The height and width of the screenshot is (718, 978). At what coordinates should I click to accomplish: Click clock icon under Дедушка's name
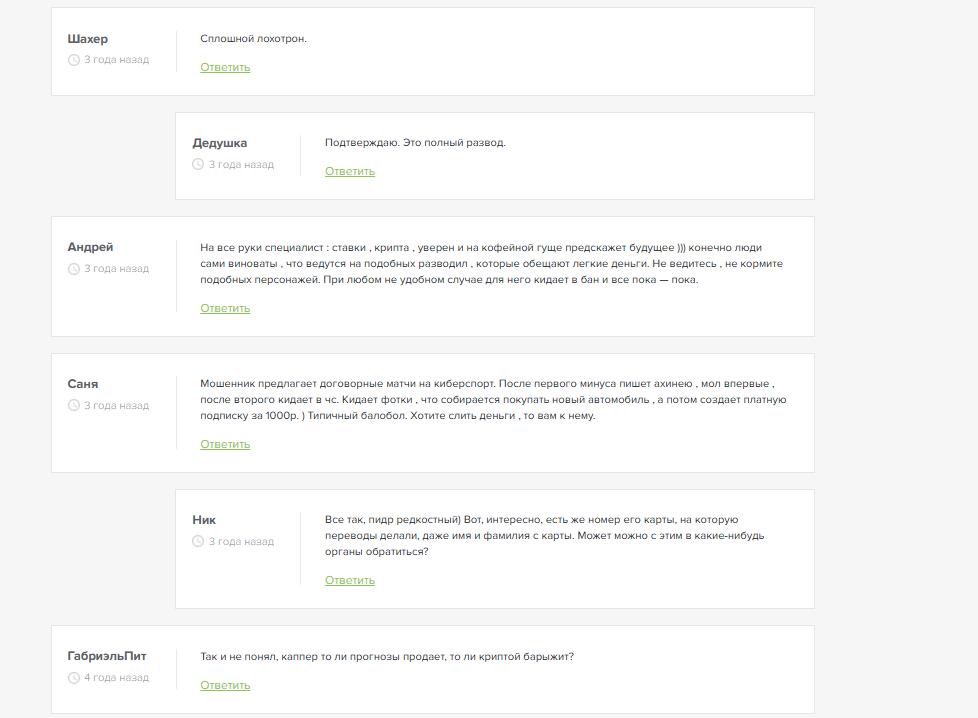pyautogui.click(x=198, y=164)
